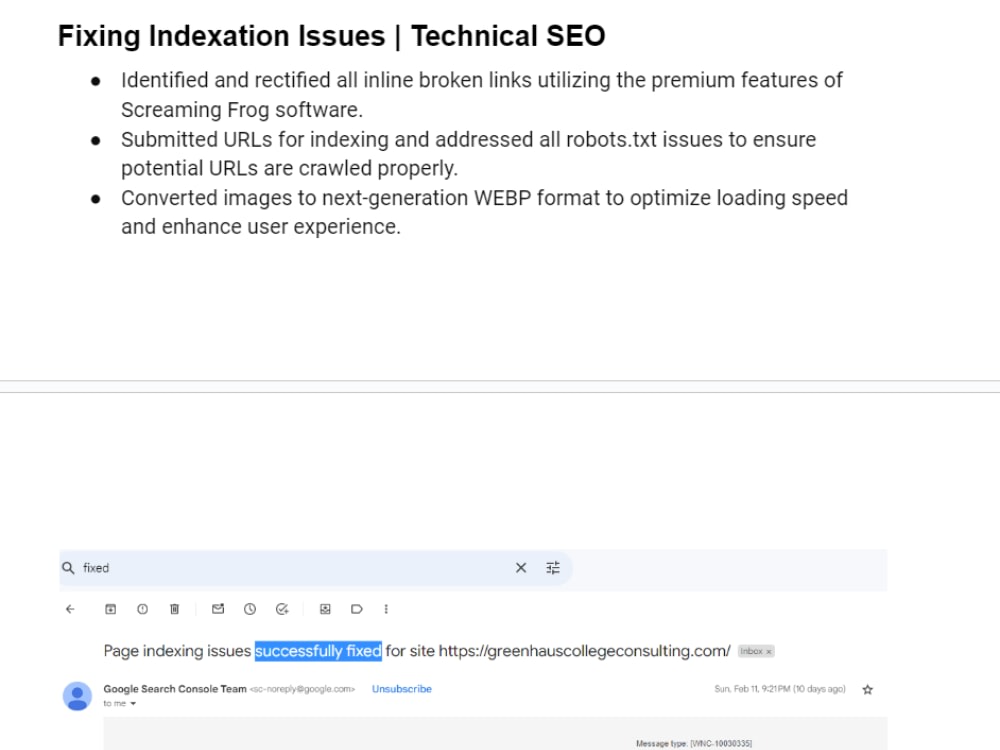Image resolution: width=1000 pixels, height=750 pixels.
Task: Report this email as spam
Action: coord(142,609)
